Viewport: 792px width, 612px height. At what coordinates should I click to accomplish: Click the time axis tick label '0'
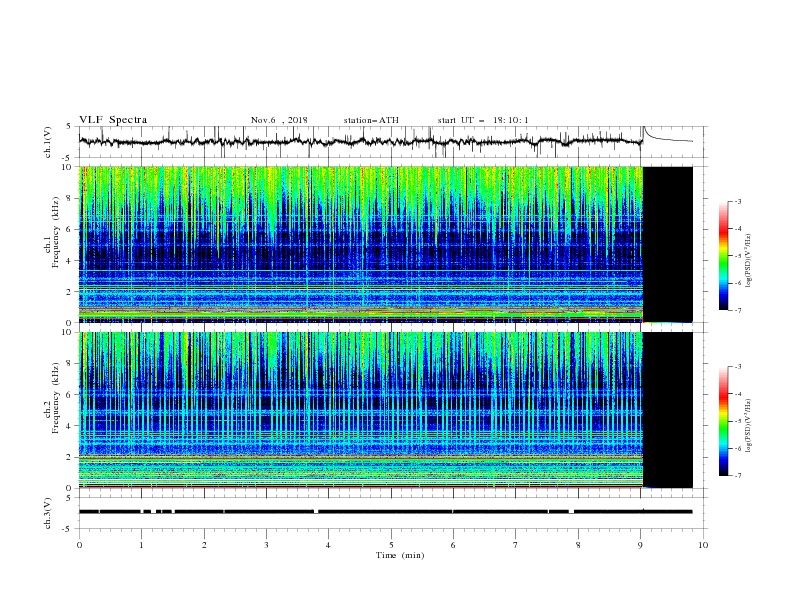[x=79, y=545]
